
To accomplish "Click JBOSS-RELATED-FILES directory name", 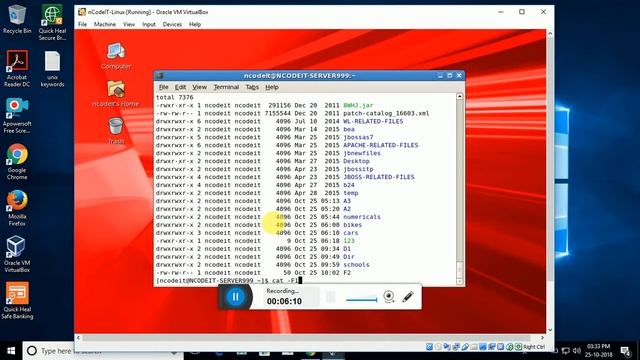I will 379,177.
